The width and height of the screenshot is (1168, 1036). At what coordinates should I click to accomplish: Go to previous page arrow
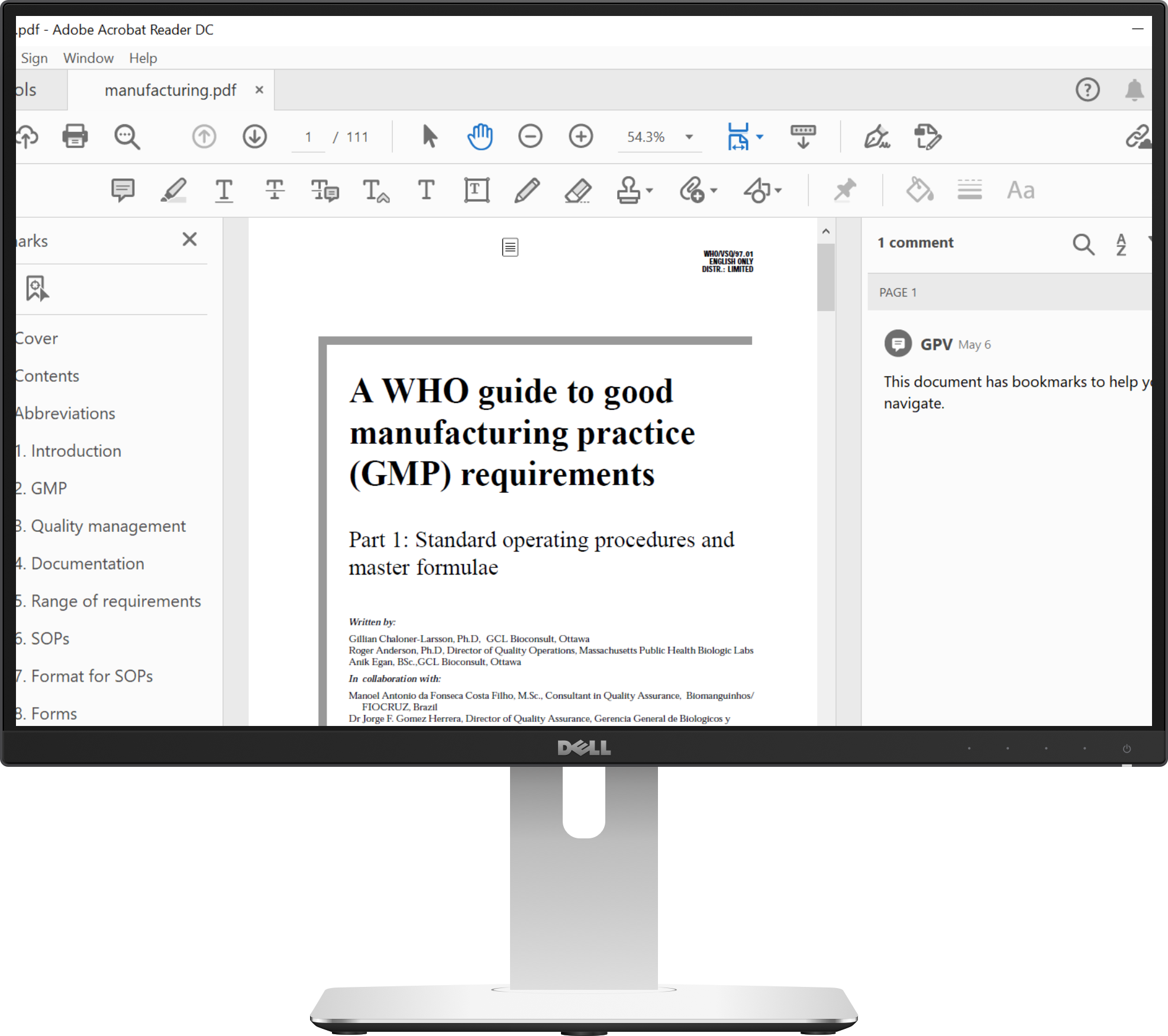(204, 137)
